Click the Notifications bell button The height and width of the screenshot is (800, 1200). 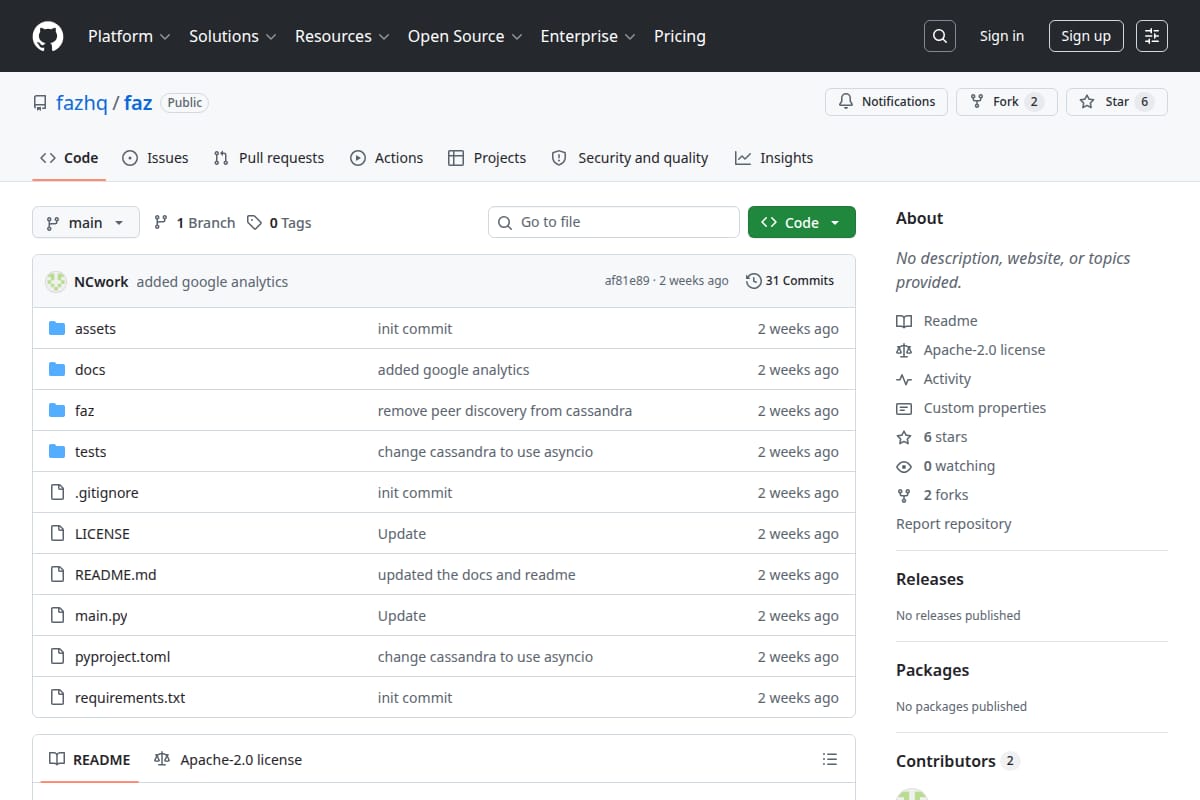click(x=886, y=102)
